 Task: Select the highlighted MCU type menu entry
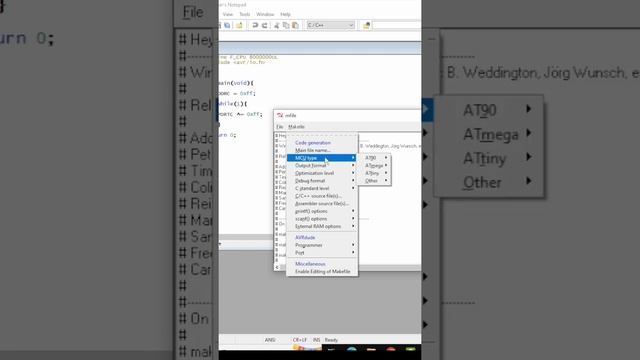(322, 158)
